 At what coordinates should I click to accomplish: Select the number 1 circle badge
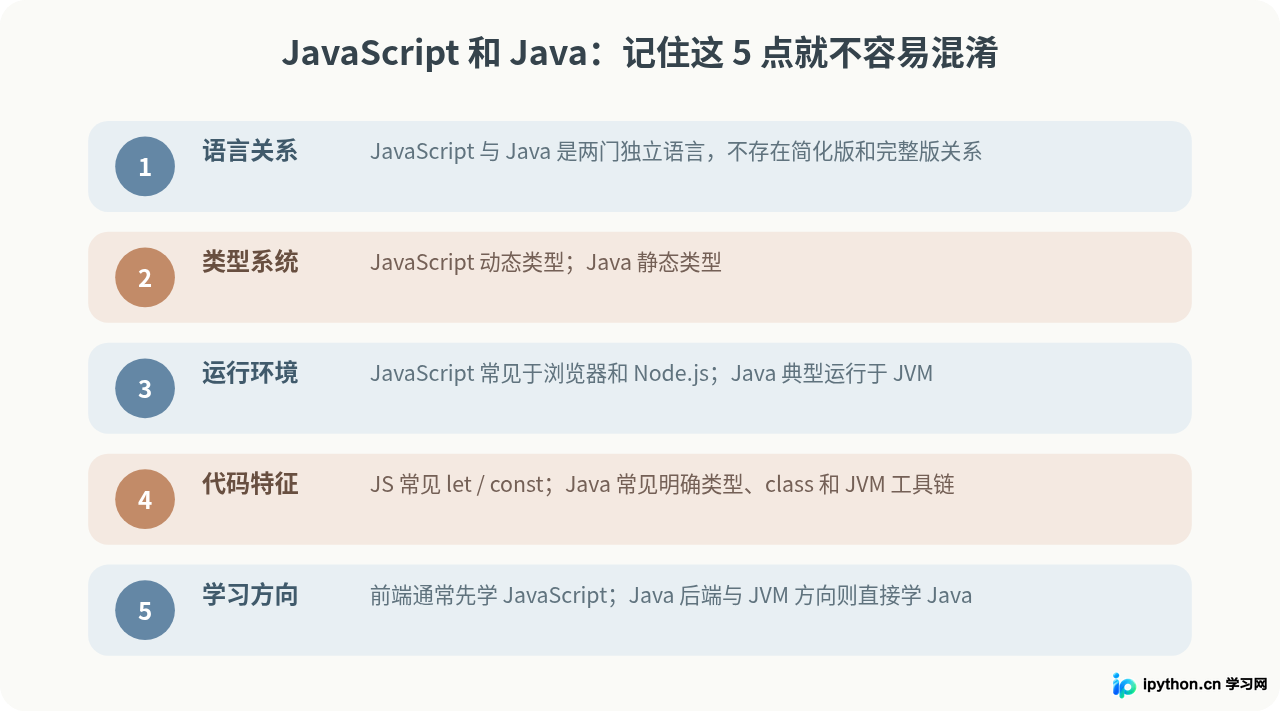pos(145,166)
